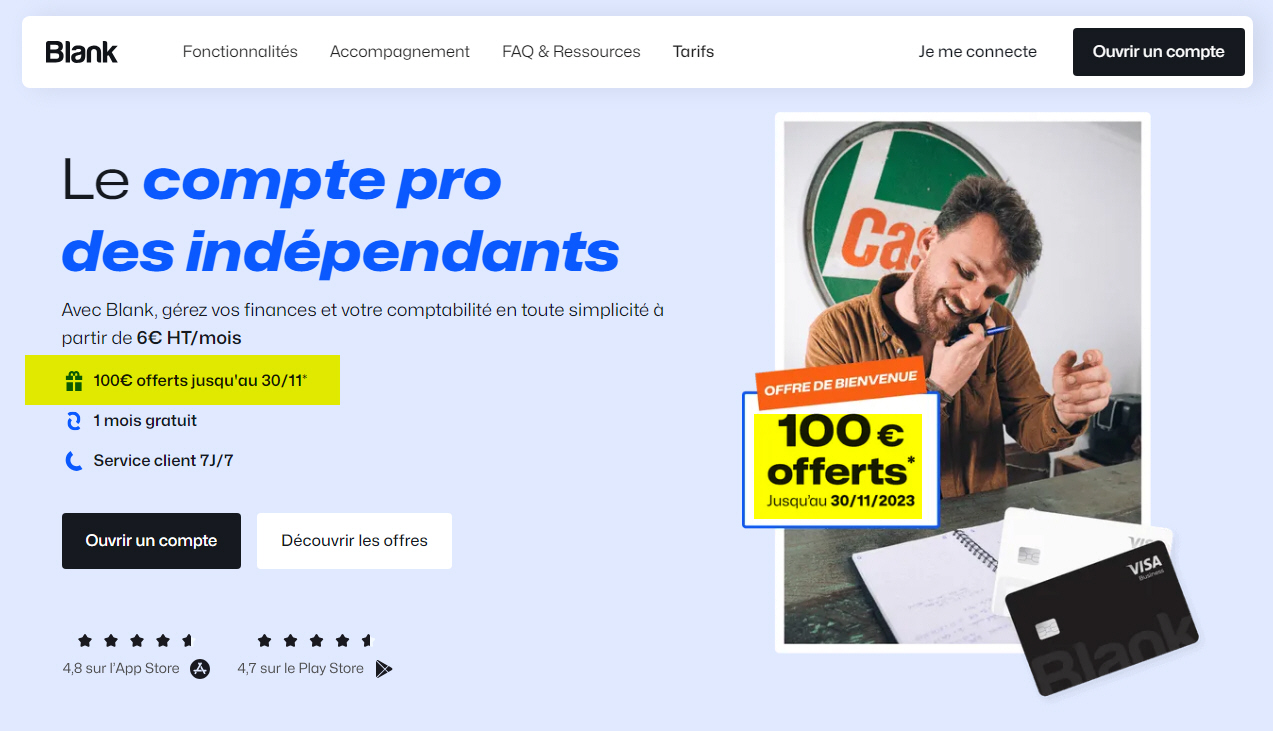Click the Blank logo in header

tap(82, 52)
